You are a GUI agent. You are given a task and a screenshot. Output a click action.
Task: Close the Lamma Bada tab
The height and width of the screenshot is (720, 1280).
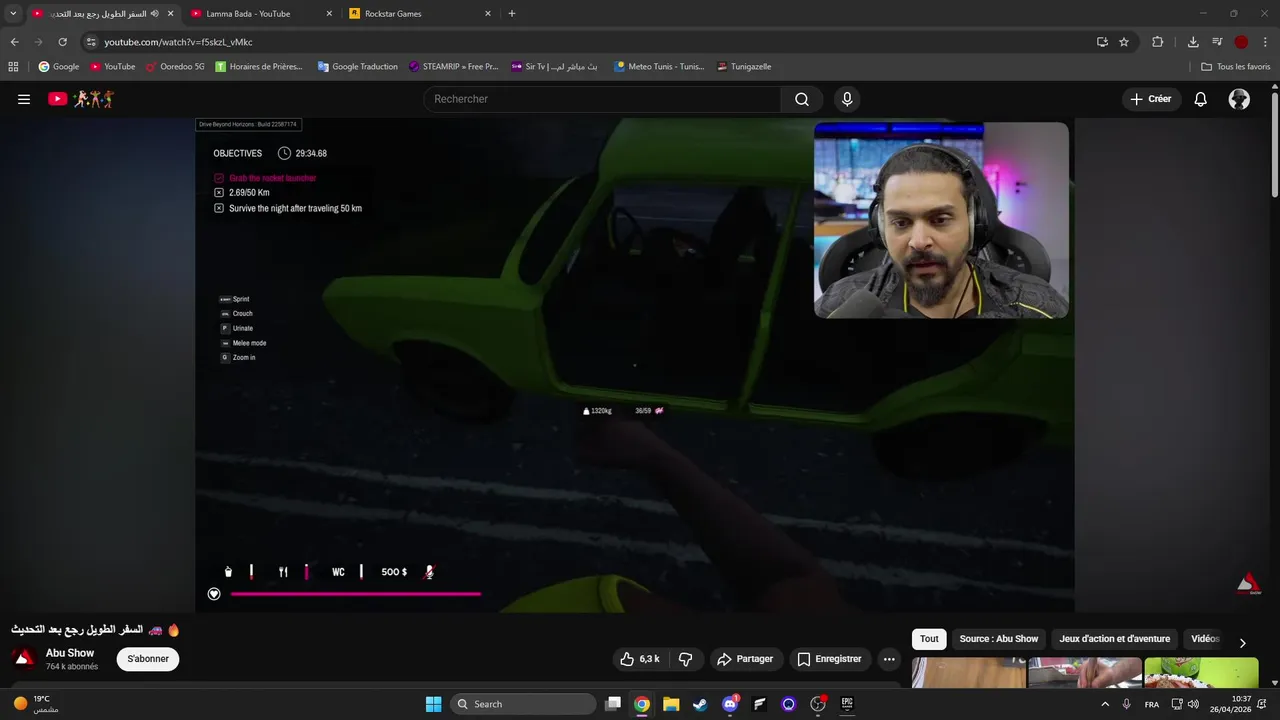pyautogui.click(x=329, y=14)
